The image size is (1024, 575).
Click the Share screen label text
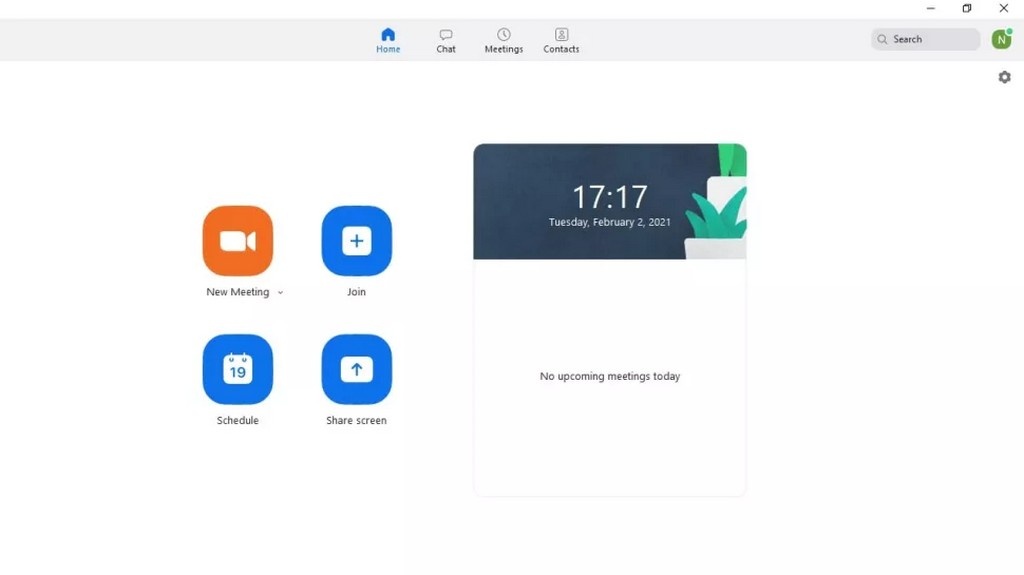[x=357, y=421]
